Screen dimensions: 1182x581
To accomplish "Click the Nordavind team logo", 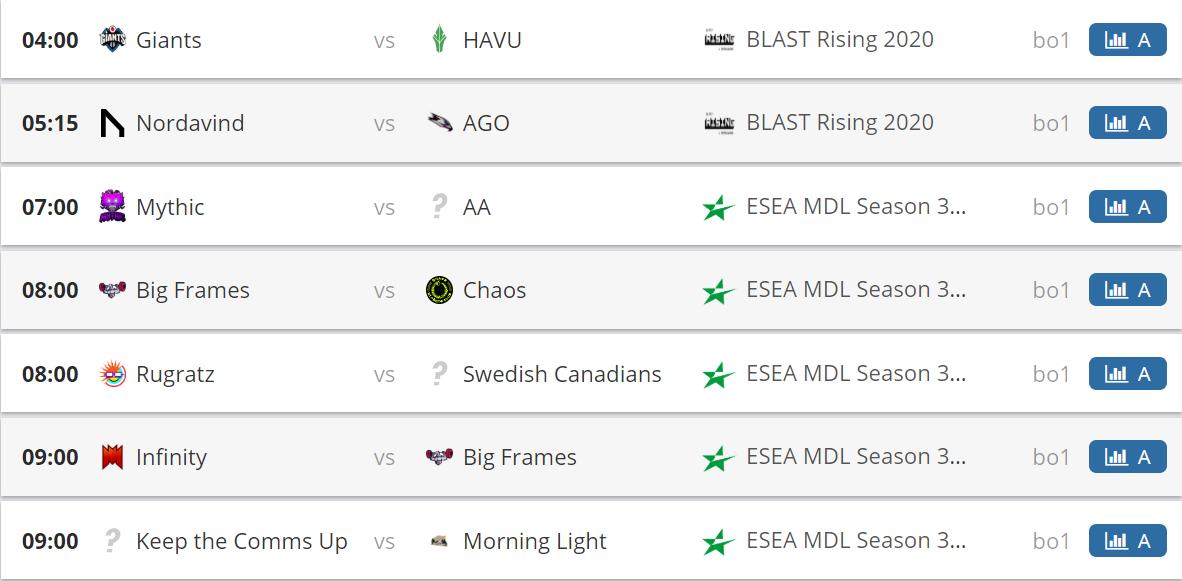I will point(113,123).
